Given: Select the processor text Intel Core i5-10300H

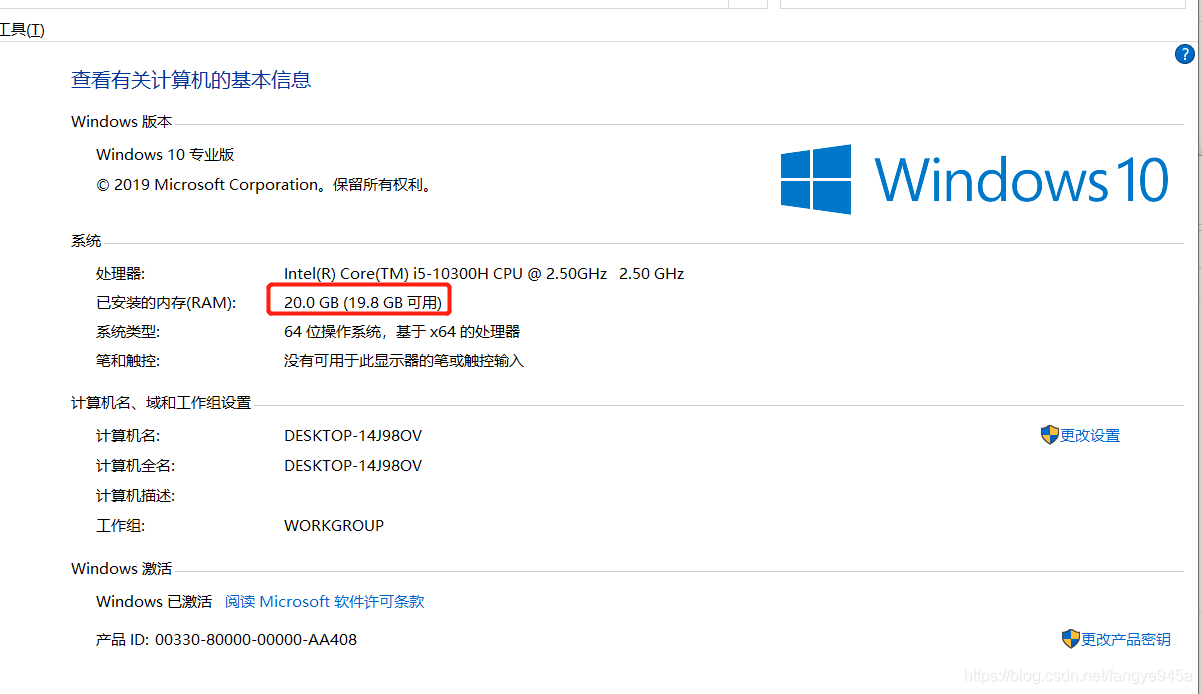Looking at the screenshot, I should [x=484, y=273].
